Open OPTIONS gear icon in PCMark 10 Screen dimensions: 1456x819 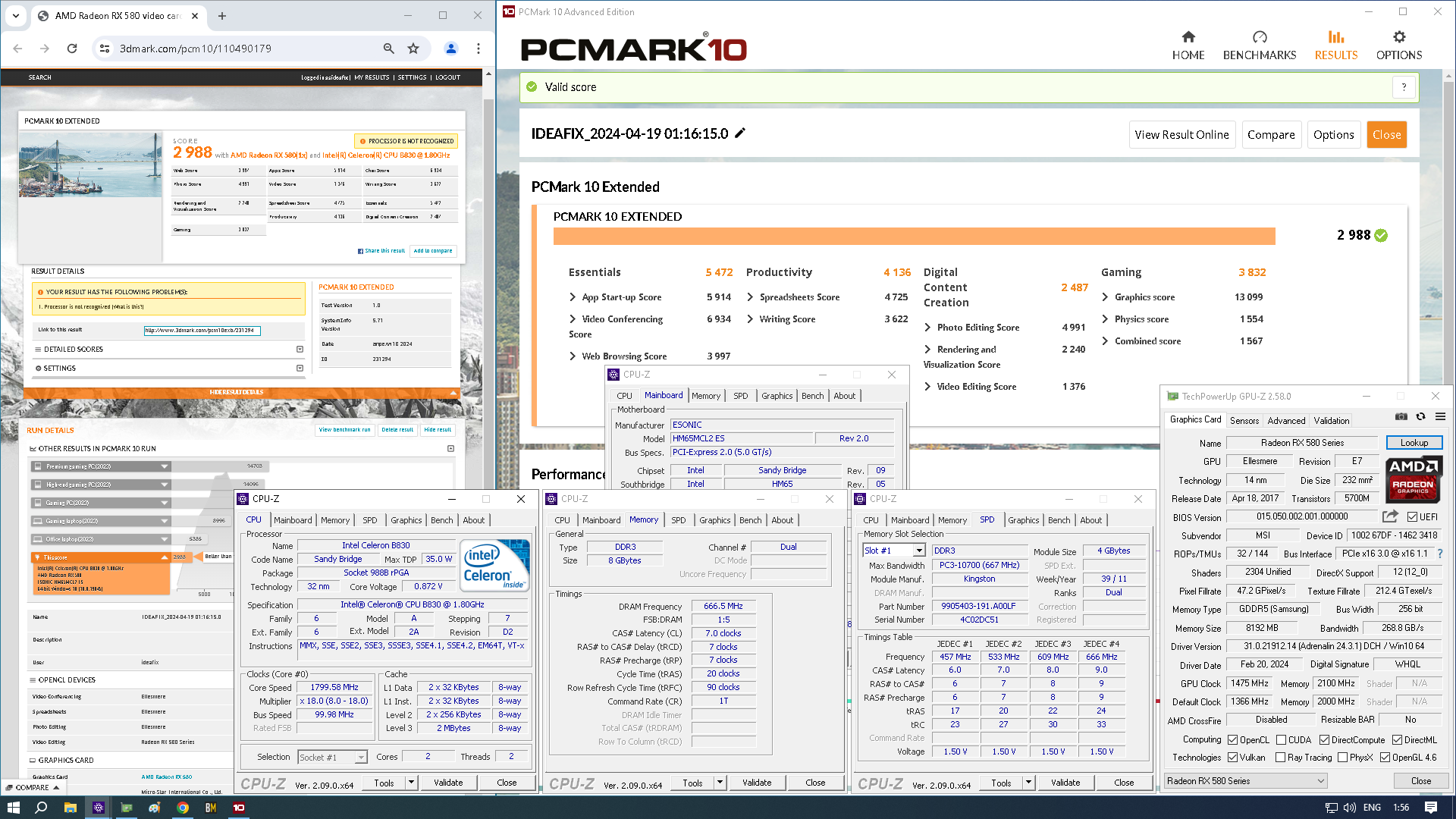coord(1399,36)
